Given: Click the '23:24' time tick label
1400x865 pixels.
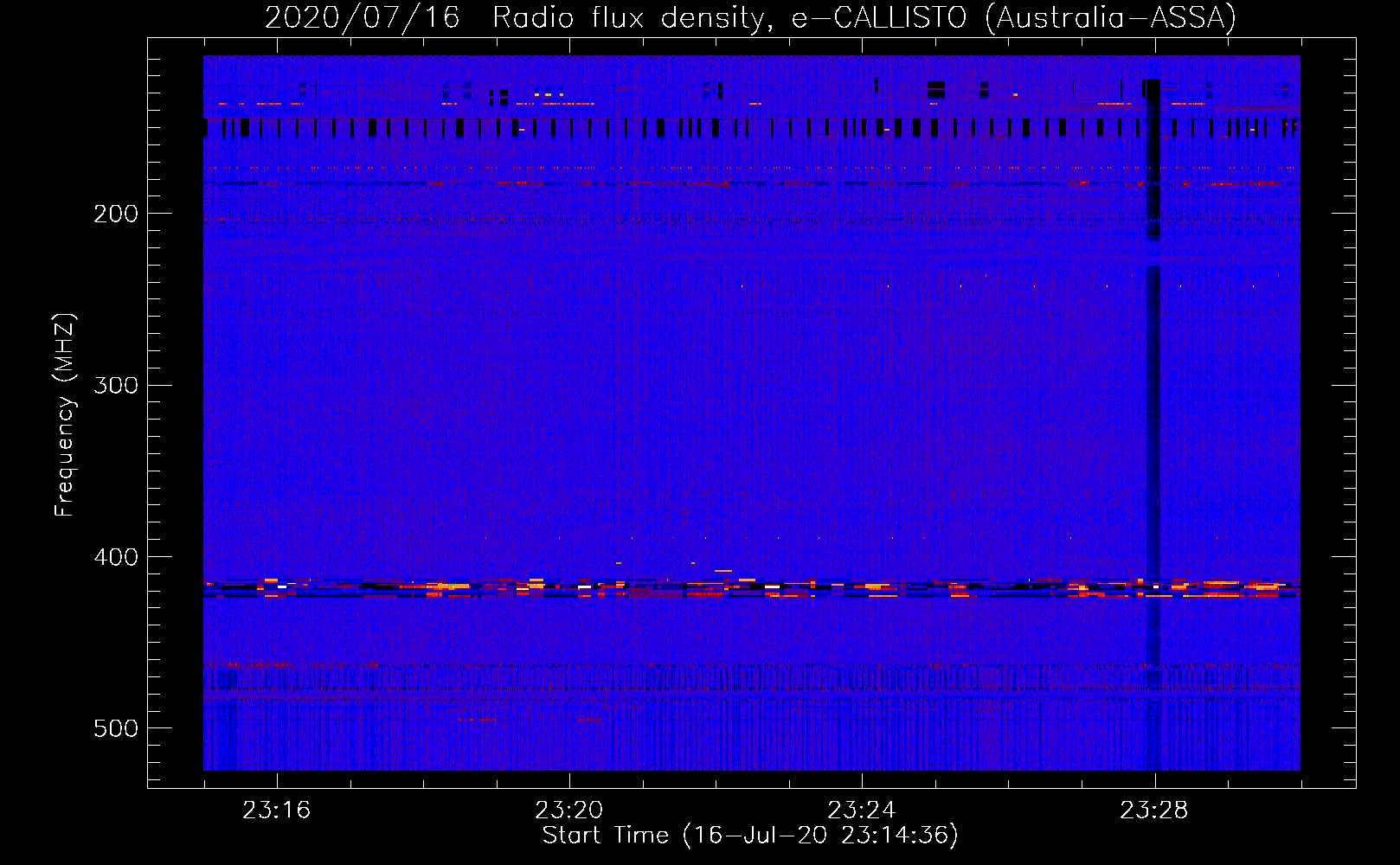Looking at the screenshot, I should pyautogui.click(x=861, y=811).
